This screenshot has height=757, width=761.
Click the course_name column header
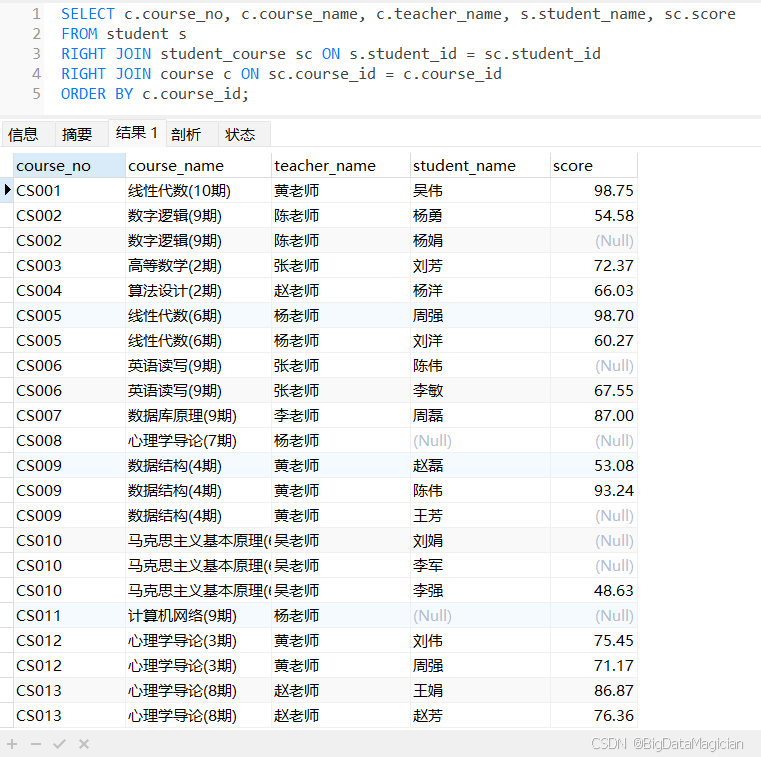tap(199, 166)
